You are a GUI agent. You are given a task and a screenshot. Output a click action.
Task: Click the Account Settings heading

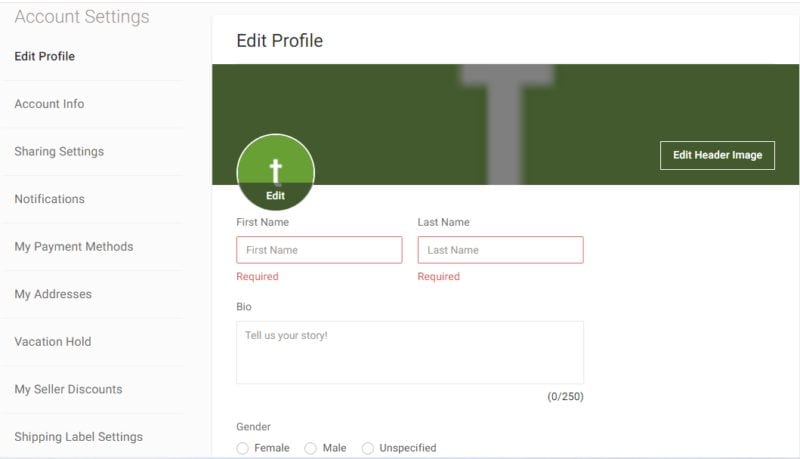click(x=82, y=17)
